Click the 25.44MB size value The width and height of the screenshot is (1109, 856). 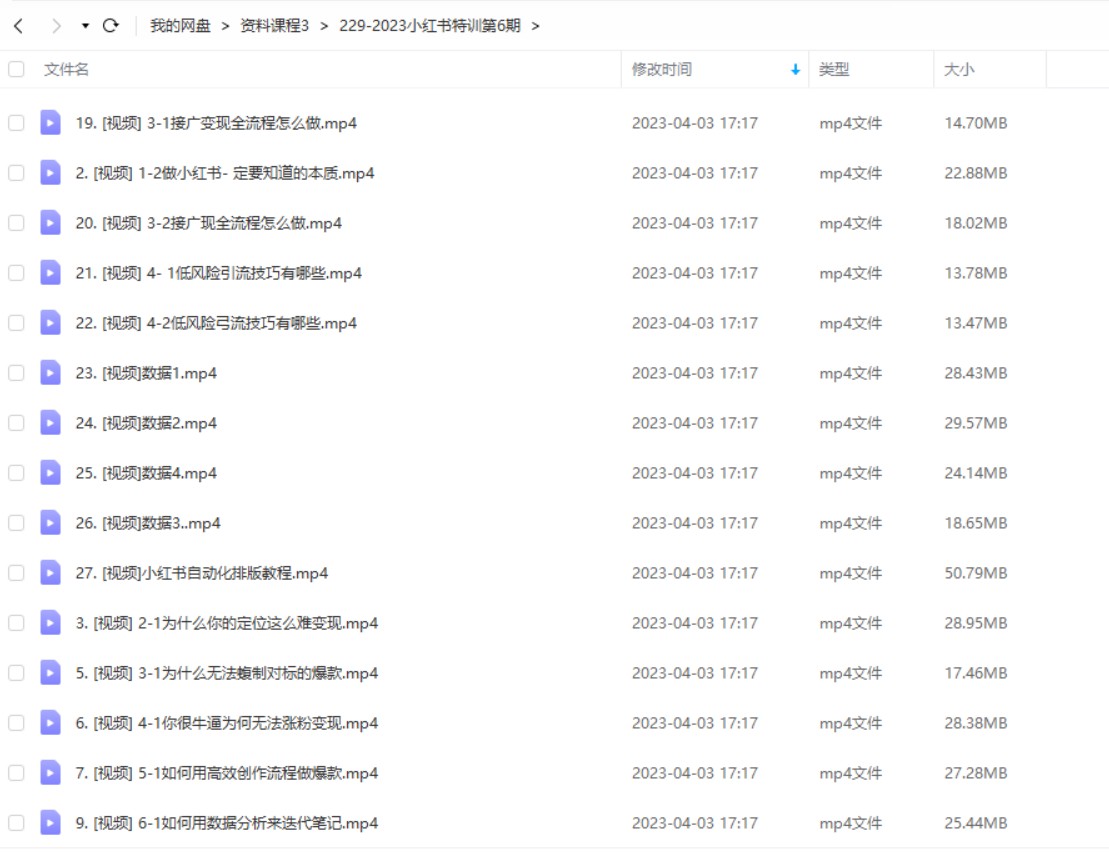976,823
